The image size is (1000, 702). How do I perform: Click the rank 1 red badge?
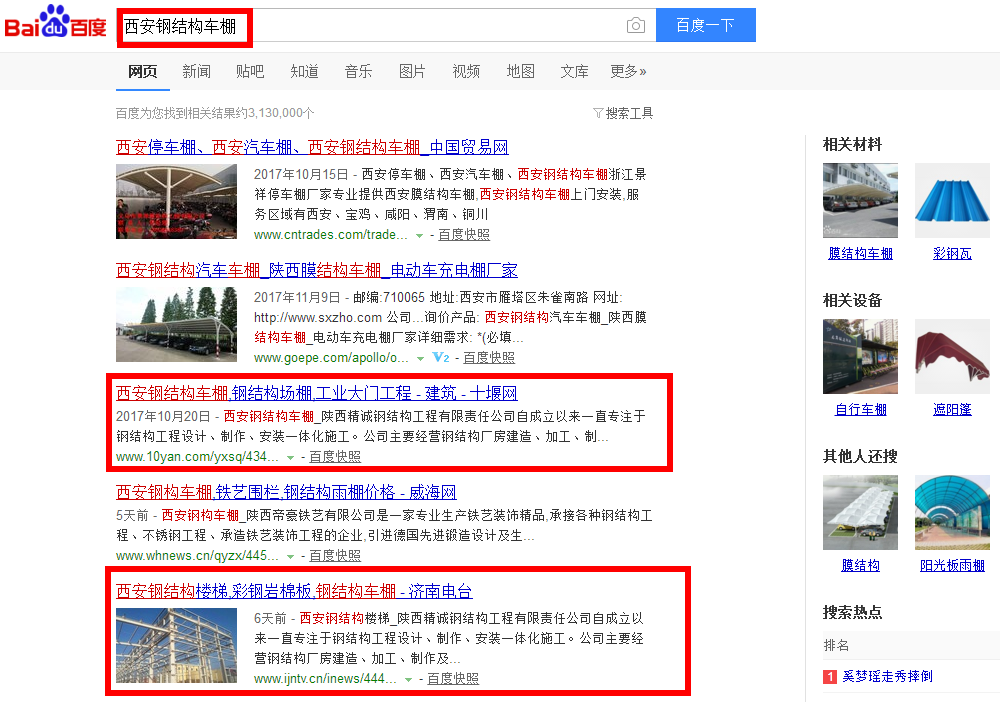click(830, 676)
